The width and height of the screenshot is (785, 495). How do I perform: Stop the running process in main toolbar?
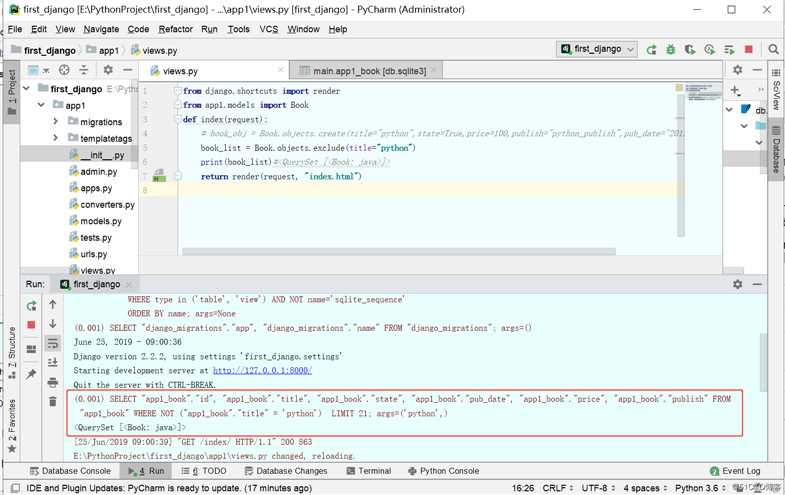748,49
